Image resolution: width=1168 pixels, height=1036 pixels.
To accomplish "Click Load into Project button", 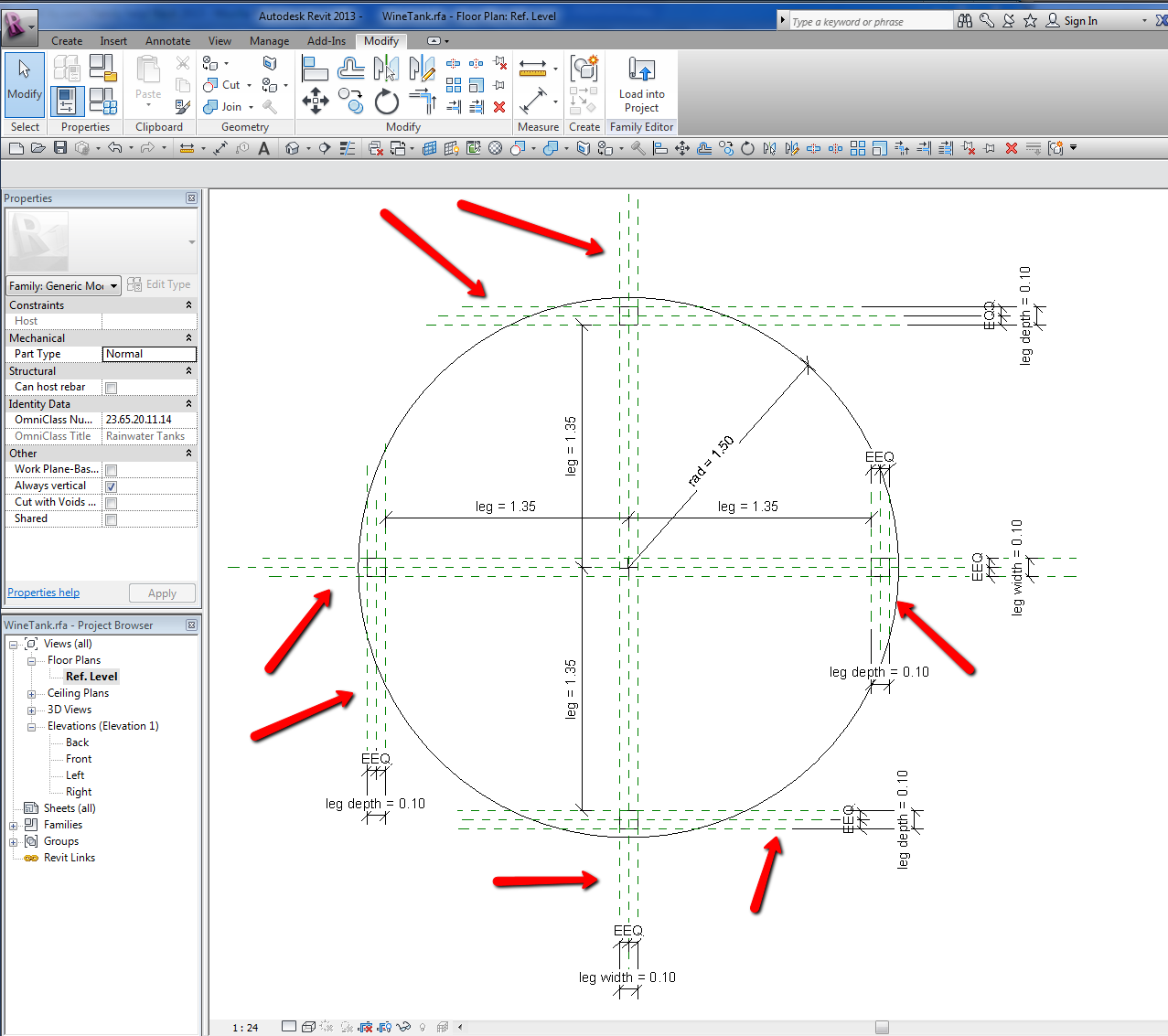I will [641, 83].
